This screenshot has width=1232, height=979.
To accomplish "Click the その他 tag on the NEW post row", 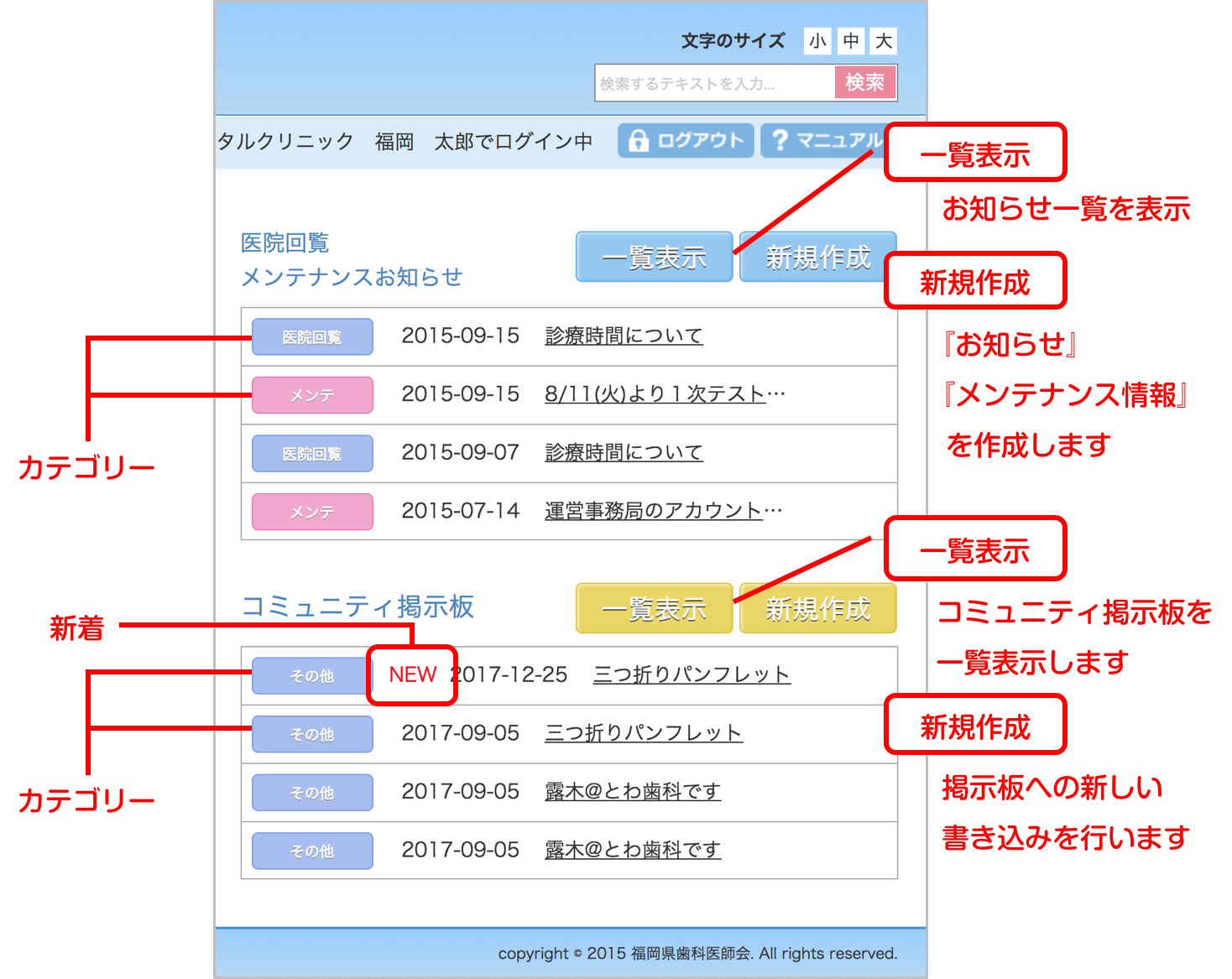I will (x=311, y=676).
